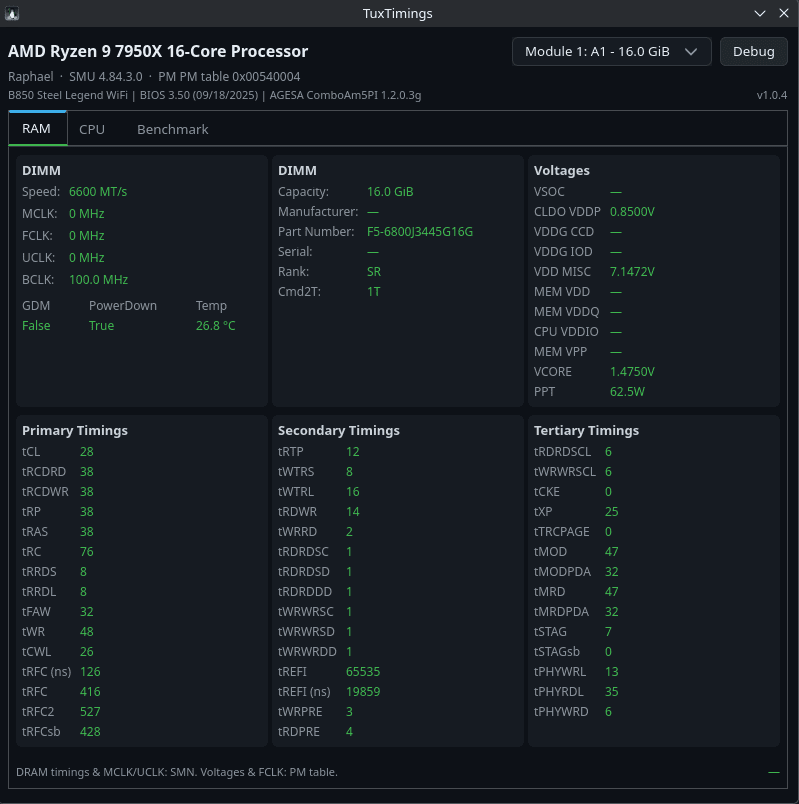Open the Module 1: A1 - 16.0 GiB dropdown
Image resolution: width=799 pixels, height=804 pixels.
[611, 51]
